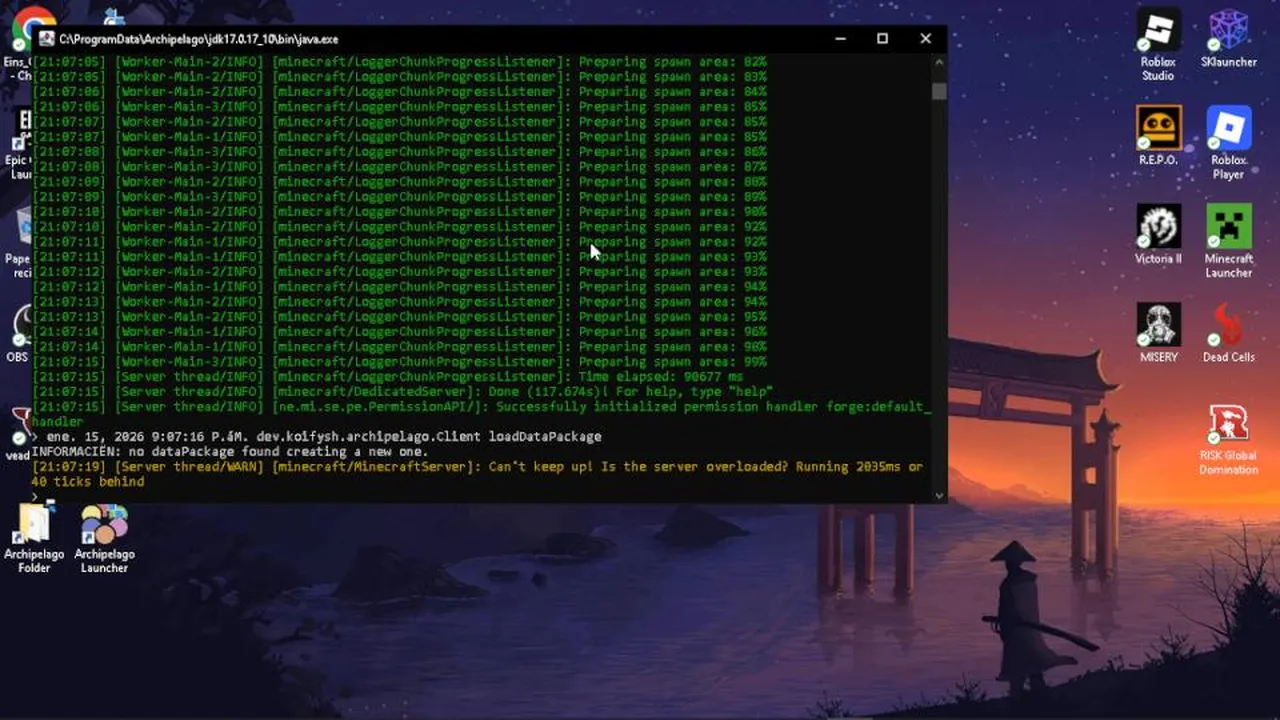
Task: Select the R.E.P.O. game icon
Action: [x=1158, y=137]
